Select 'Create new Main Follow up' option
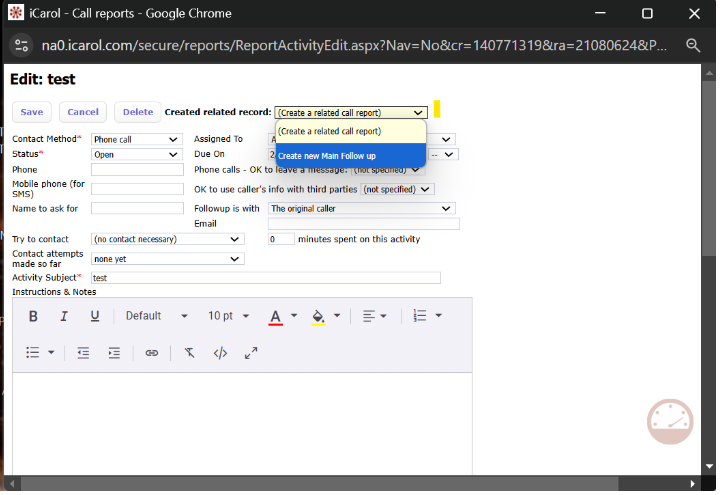 (327, 156)
